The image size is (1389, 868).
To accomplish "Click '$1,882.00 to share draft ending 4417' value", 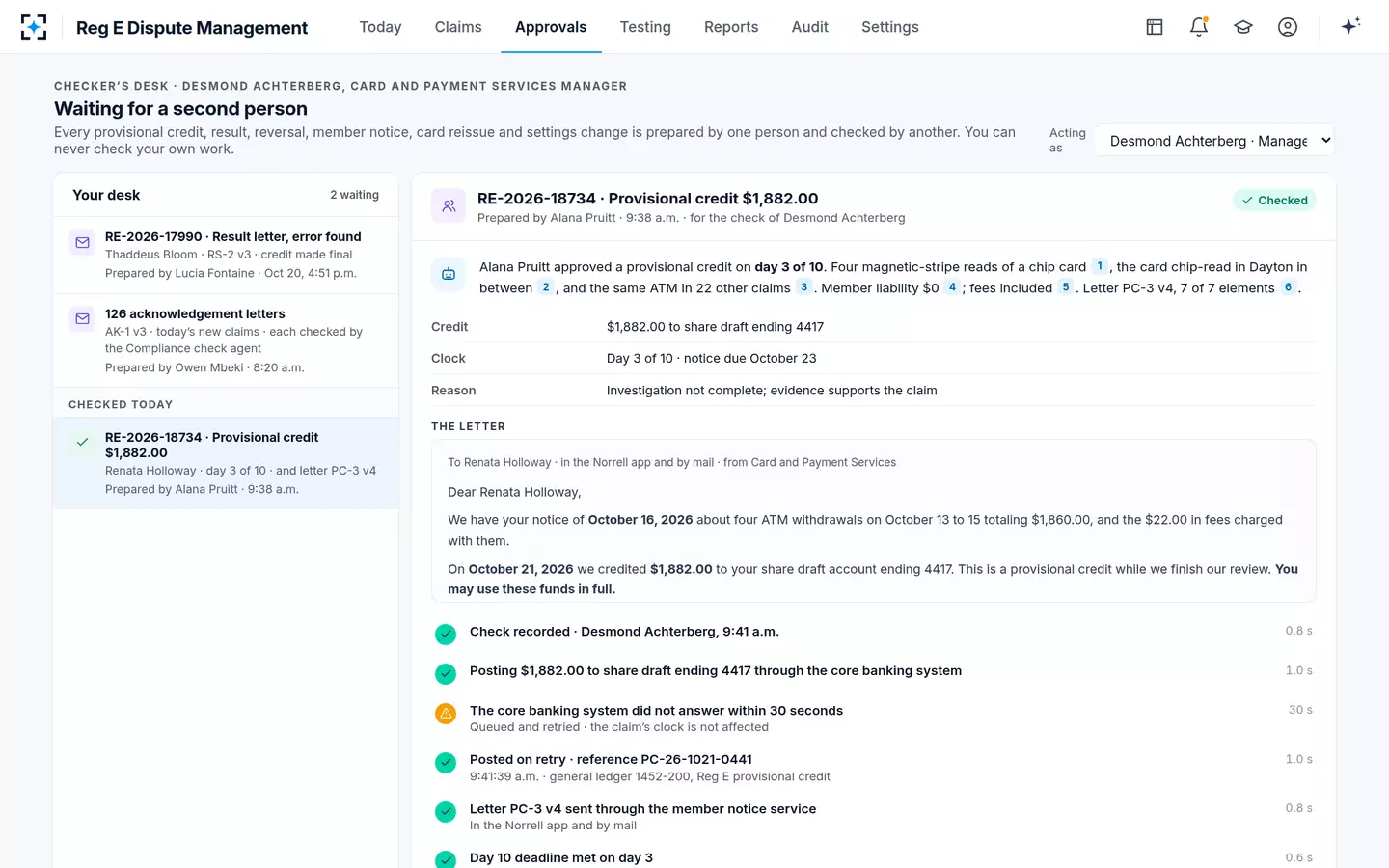I will [x=715, y=327].
